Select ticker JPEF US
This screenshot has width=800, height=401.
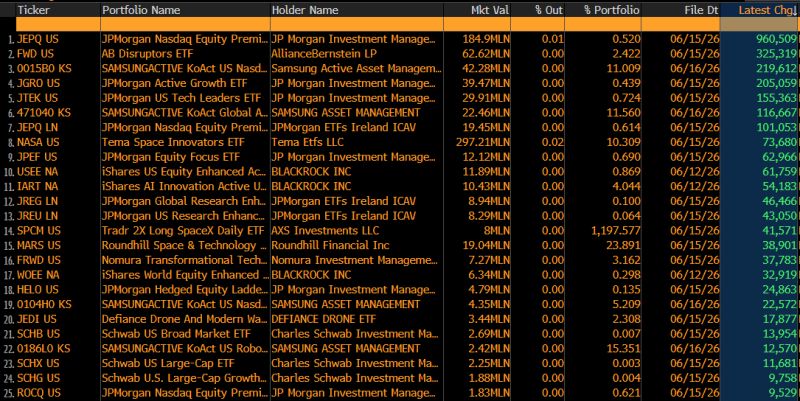(x=37, y=157)
